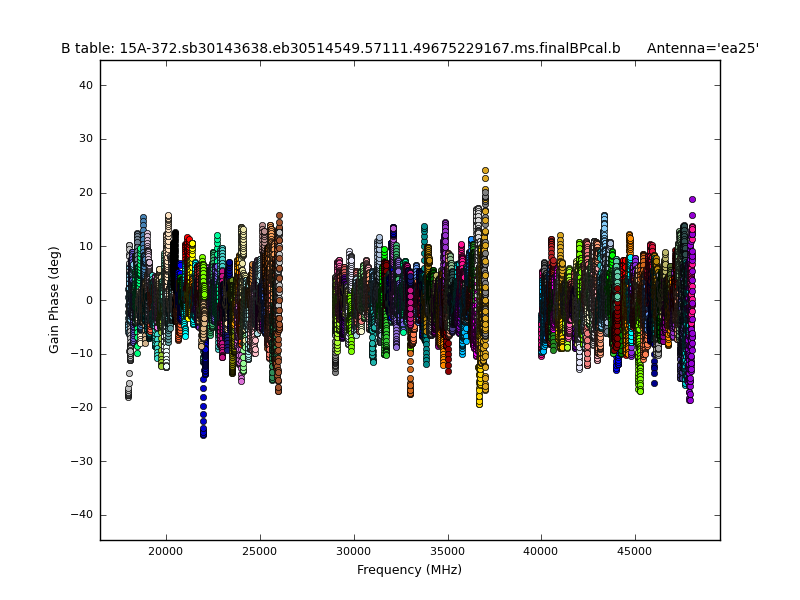Click the 25000 x-axis tick label

tap(260, 551)
